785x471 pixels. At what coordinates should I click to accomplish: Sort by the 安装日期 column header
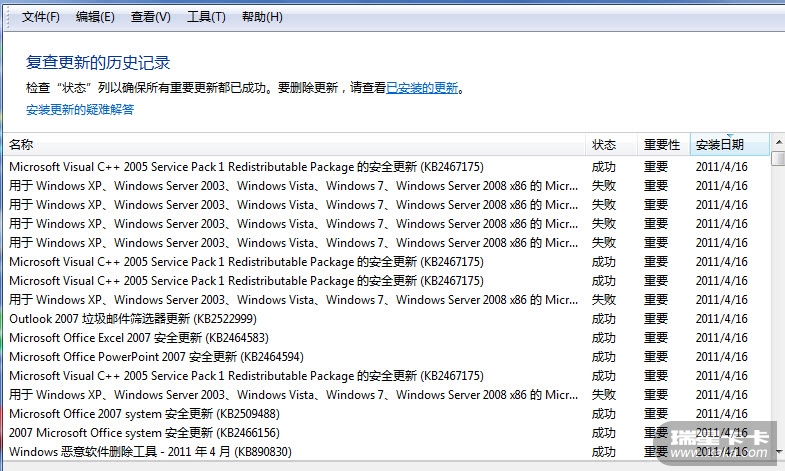click(x=729, y=145)
